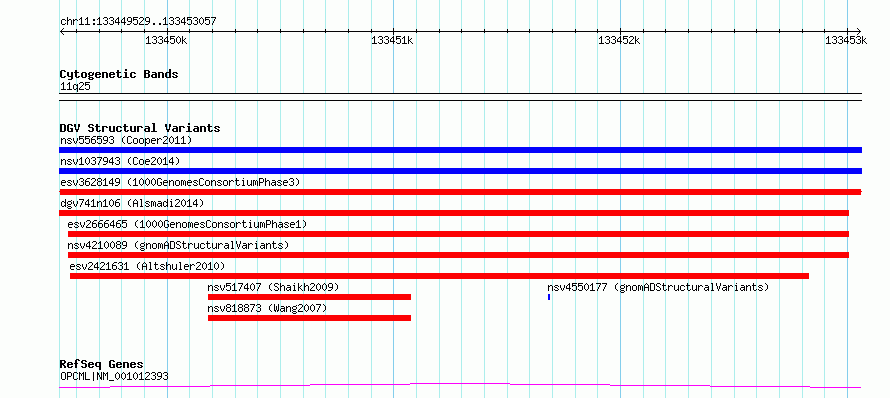Click the nsv818873 (Wang2007) label

(x=267, y=308)
